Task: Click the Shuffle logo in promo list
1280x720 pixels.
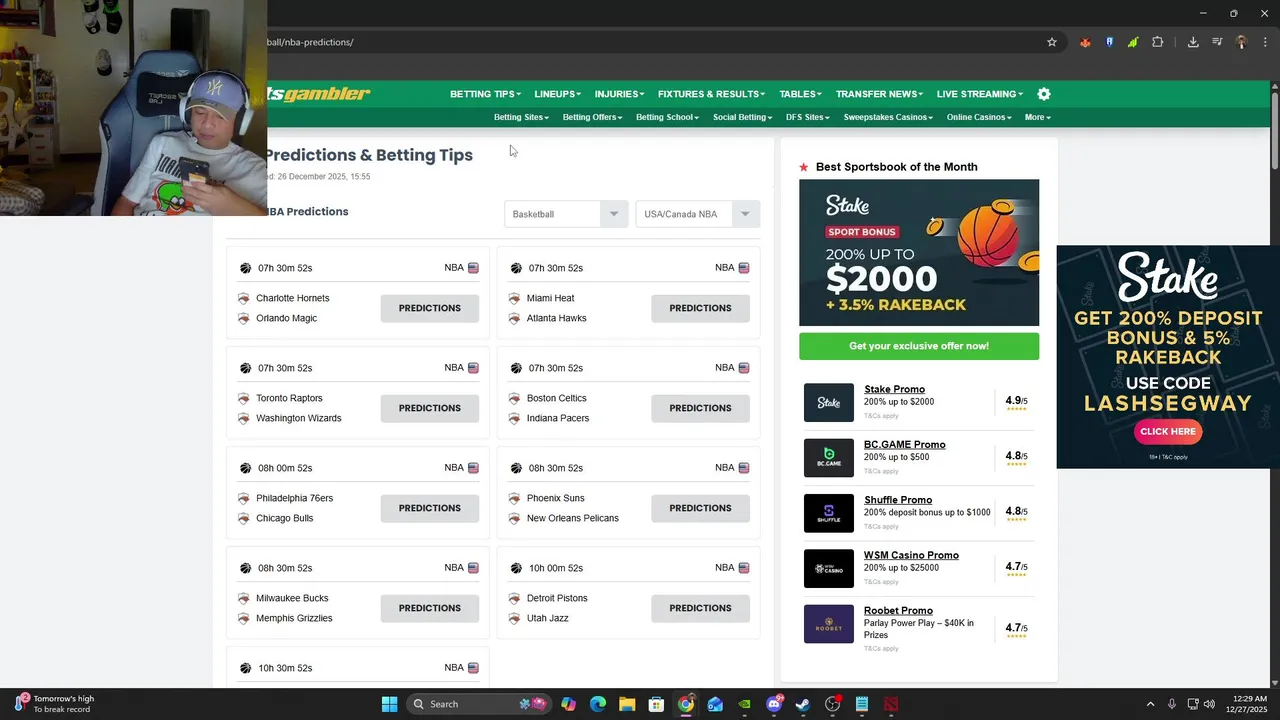Action: click(x=829, y=513)
